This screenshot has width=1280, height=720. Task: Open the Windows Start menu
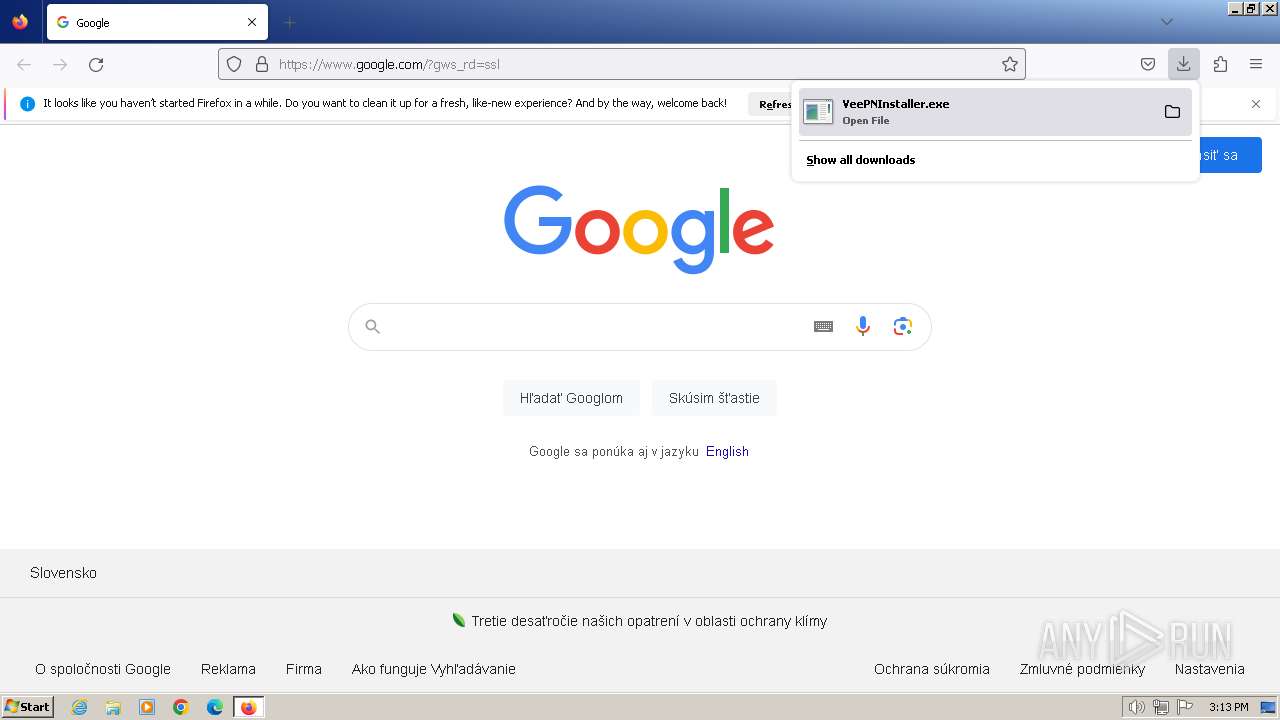[x=28, y=707]
